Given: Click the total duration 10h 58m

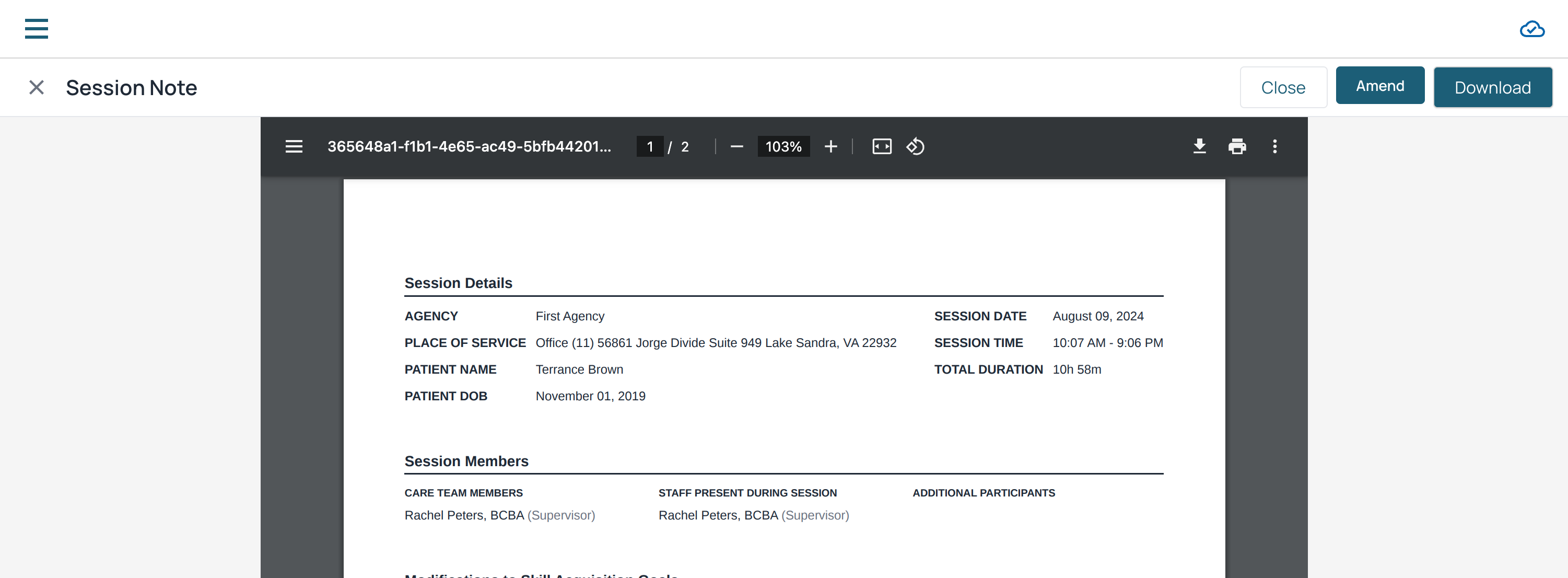Looking at the screenshot, I should pos(1077,369).
